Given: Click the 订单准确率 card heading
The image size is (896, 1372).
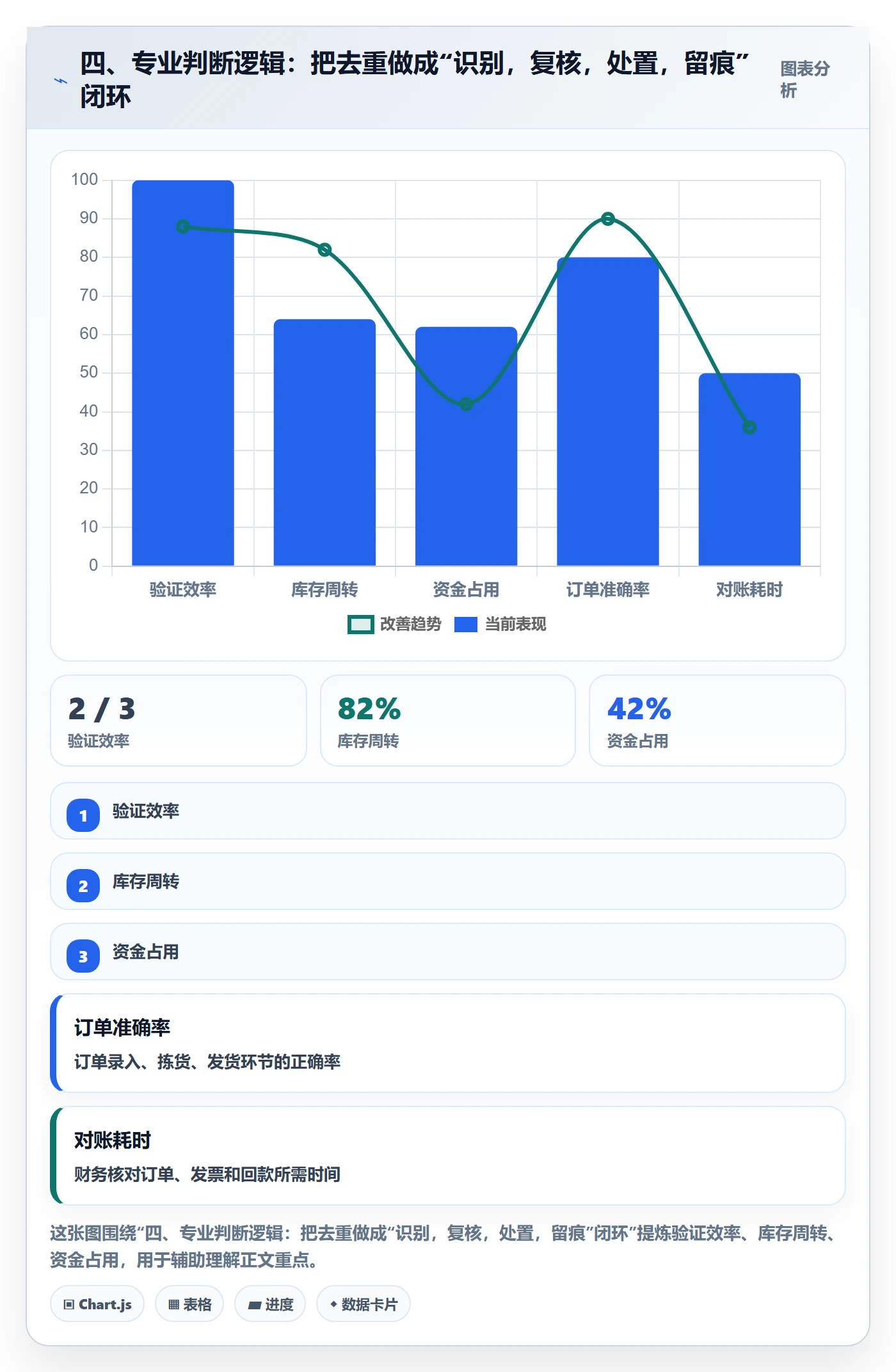Looking at the screenshot, I should coord(122,1028).
